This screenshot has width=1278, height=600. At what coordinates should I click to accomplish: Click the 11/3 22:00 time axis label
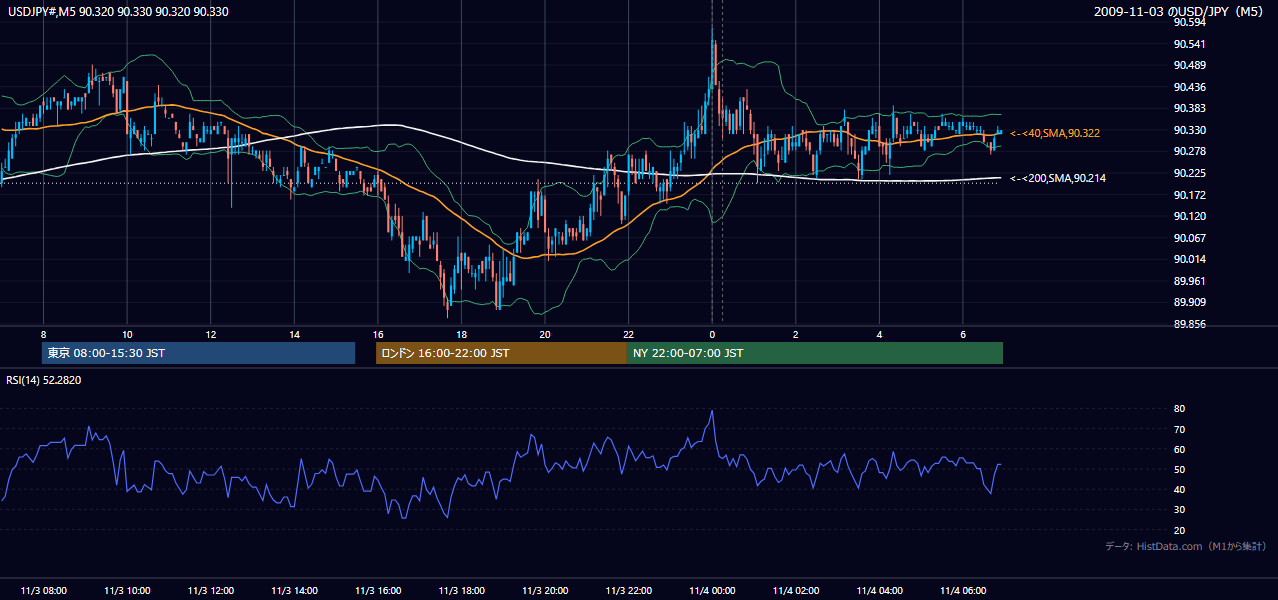coord(628,591)
